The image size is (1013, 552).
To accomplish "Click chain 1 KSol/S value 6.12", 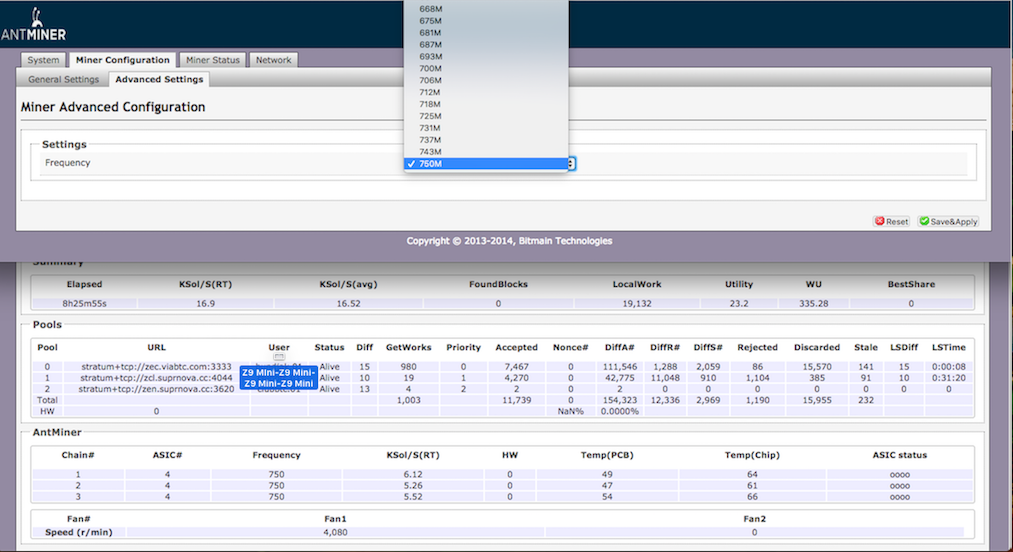I will pyautogui.click(x=413, y=474).
